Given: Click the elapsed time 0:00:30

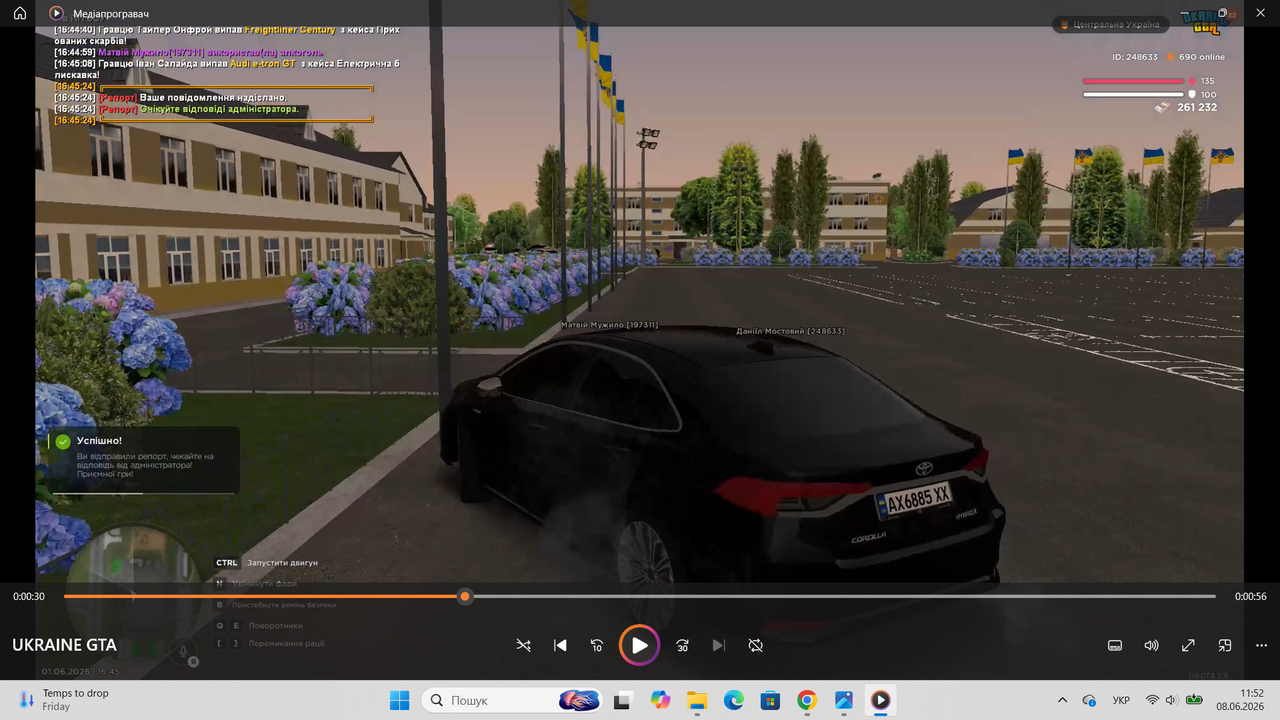Looking at the screenshot, I should tap(29, 596).
